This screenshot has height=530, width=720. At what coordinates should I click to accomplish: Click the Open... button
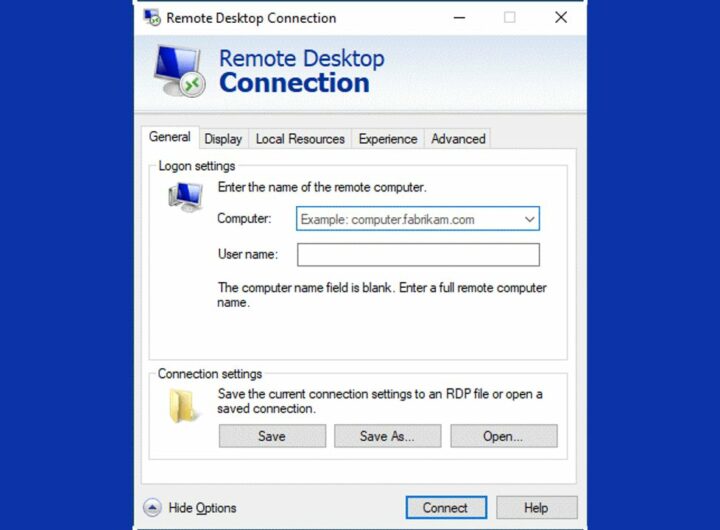tap(504, 436)
